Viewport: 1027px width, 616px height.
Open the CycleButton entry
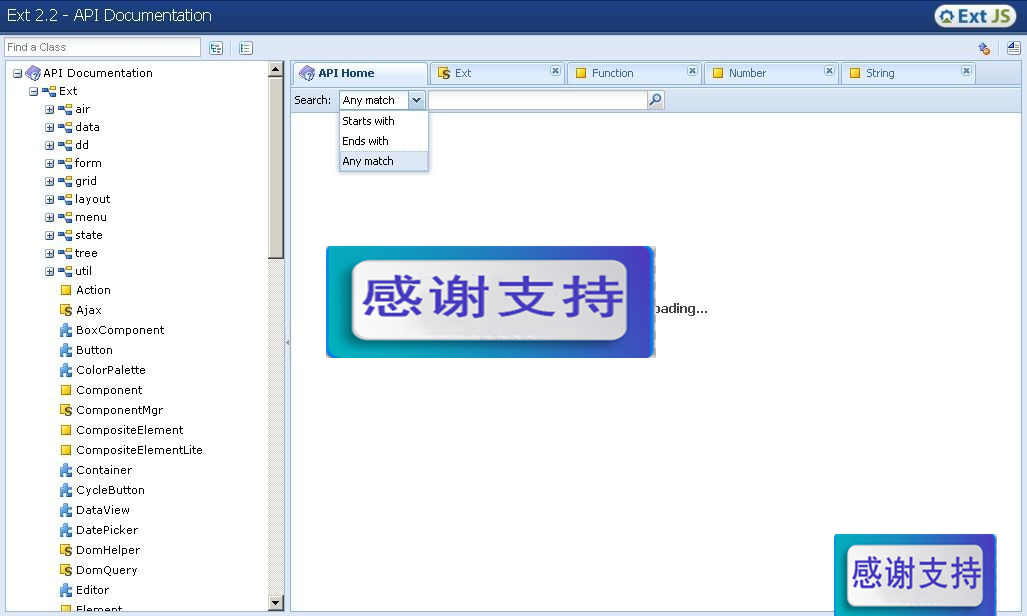tap(110, 490)
